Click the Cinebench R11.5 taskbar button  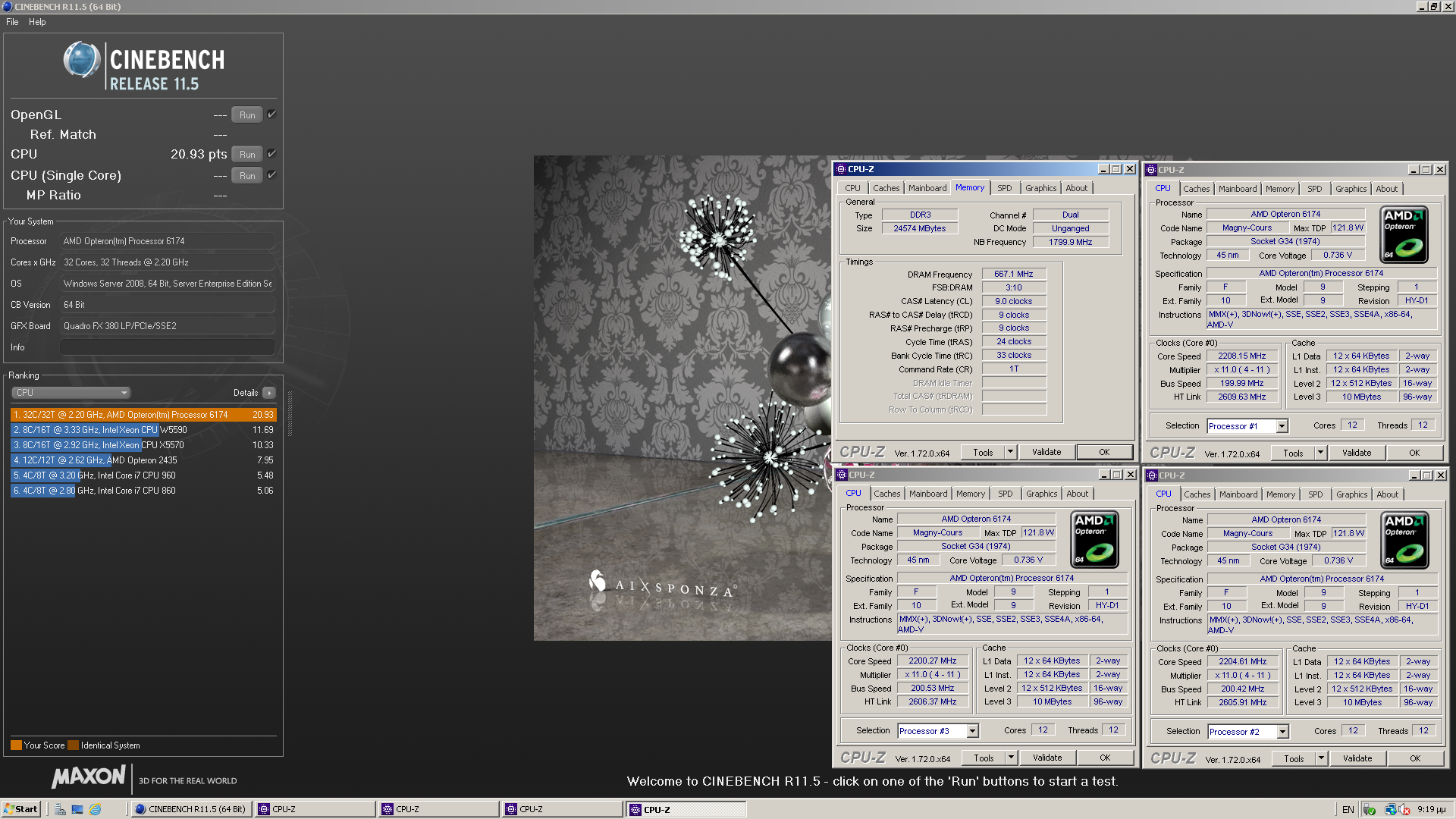click(191, 809)
